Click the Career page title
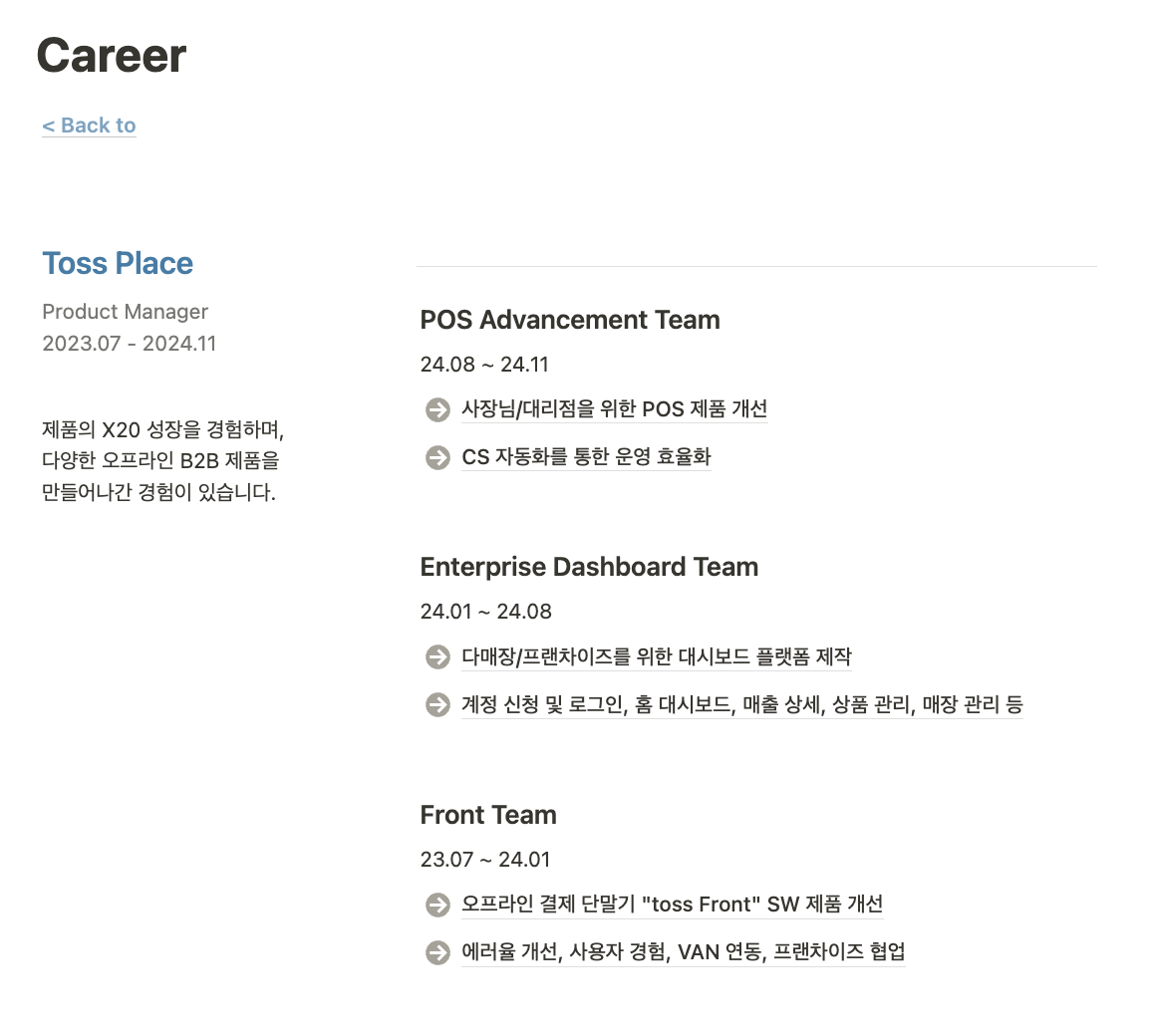 point(112,56)
